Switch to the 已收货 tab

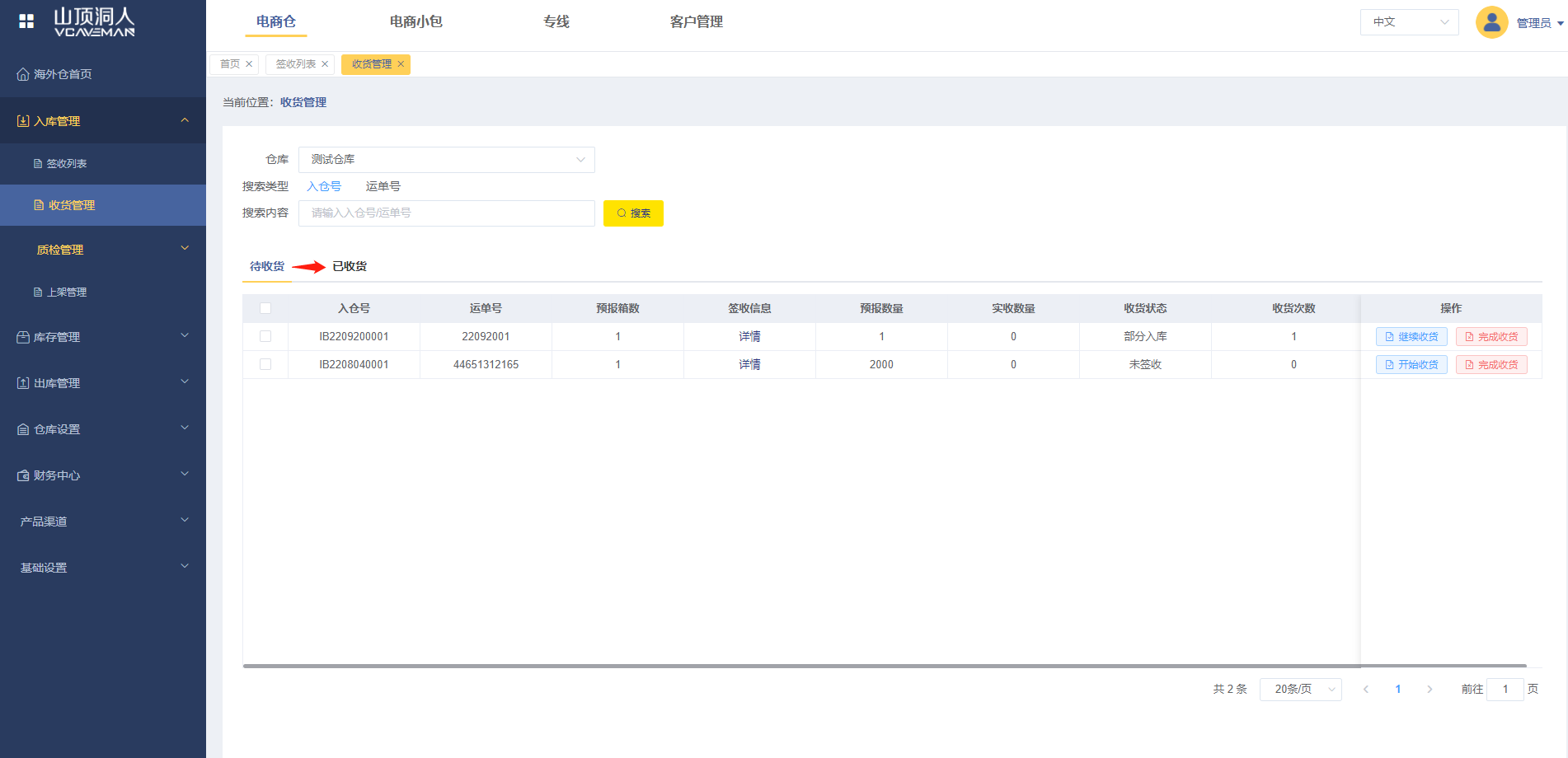[350, 266]
